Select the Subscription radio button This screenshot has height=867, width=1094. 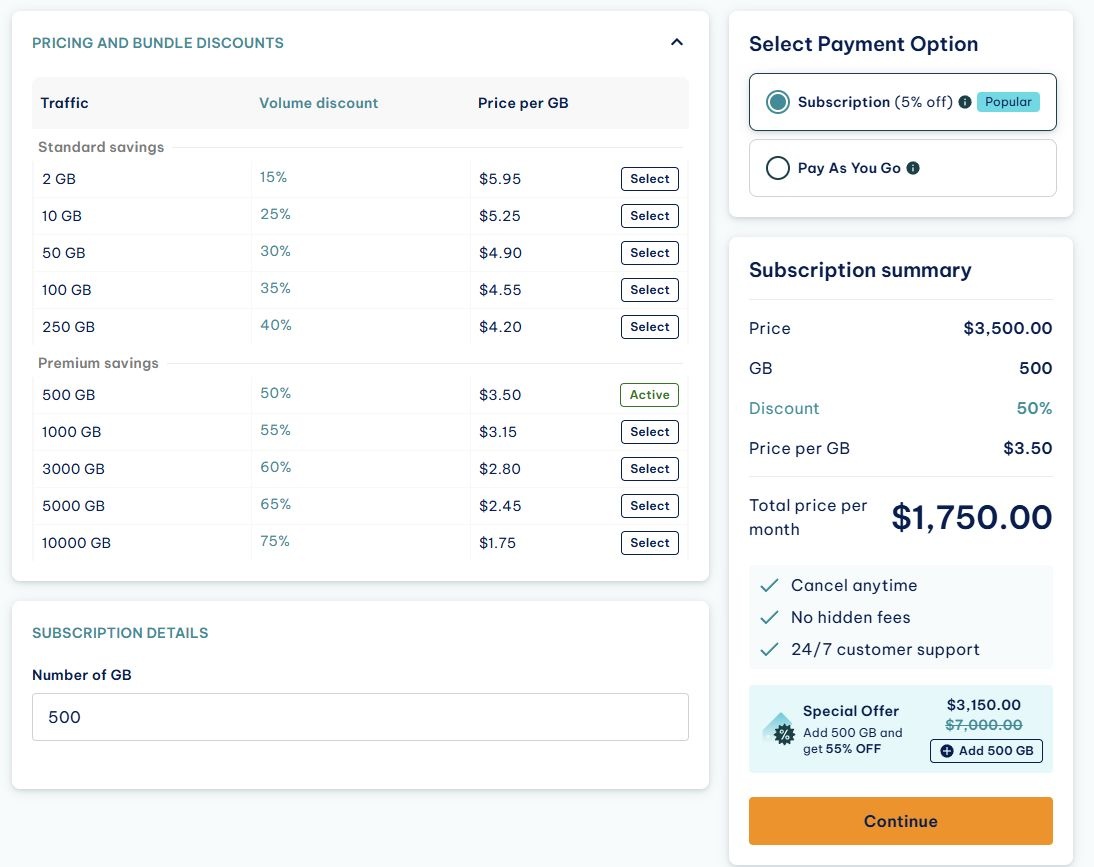tap(778, 102)
